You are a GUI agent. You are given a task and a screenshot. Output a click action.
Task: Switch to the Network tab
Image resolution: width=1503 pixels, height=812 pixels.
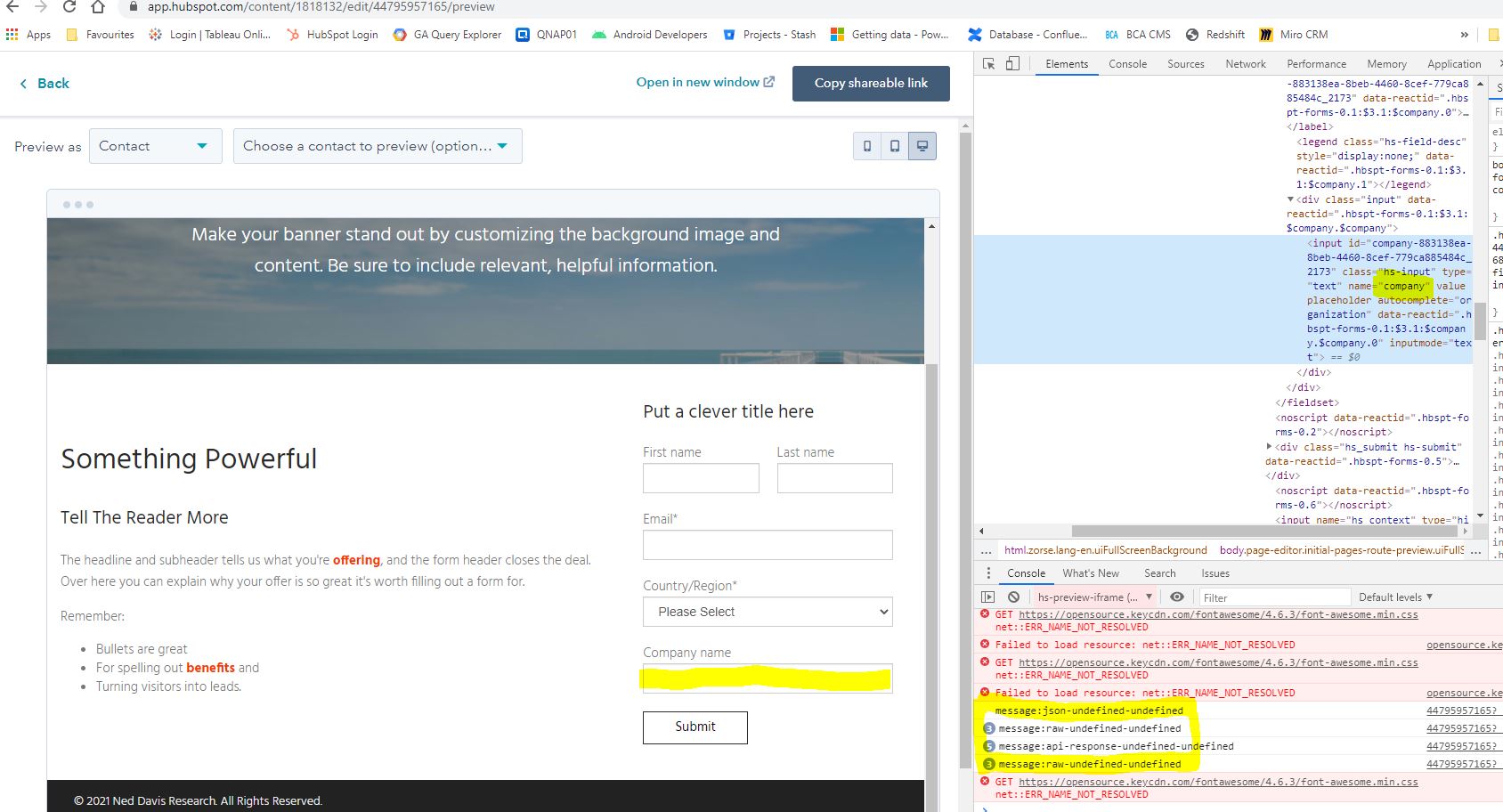tap(1245, 64)
